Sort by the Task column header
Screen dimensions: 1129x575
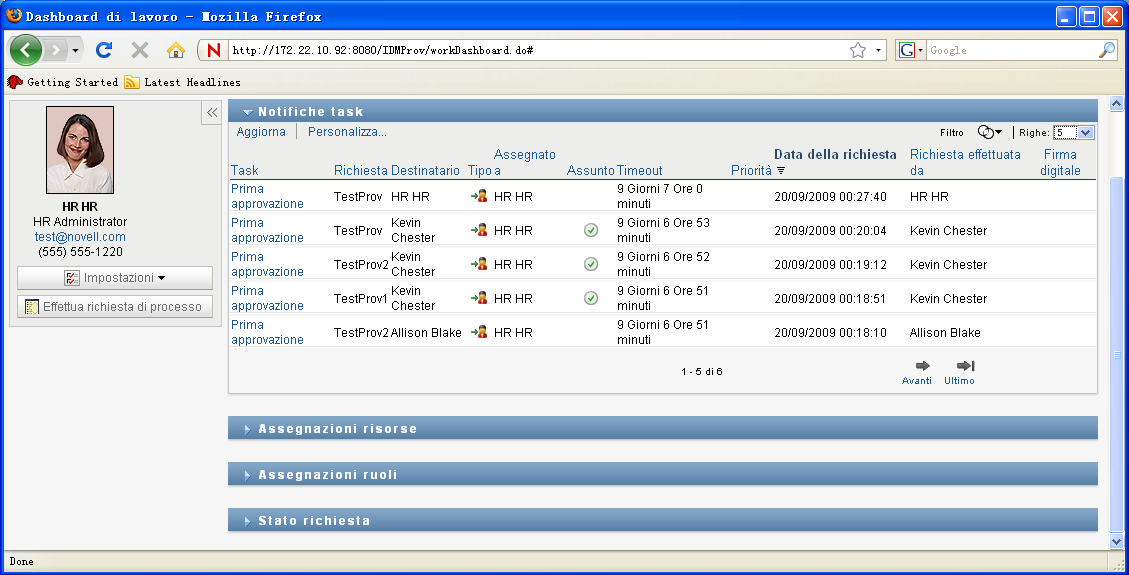click(245, 171)
